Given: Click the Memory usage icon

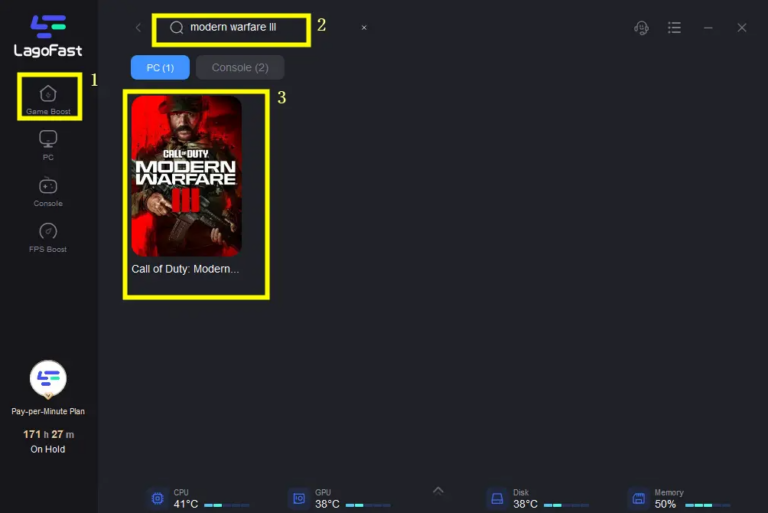Looking at the screenshot, I should point(638,498).
